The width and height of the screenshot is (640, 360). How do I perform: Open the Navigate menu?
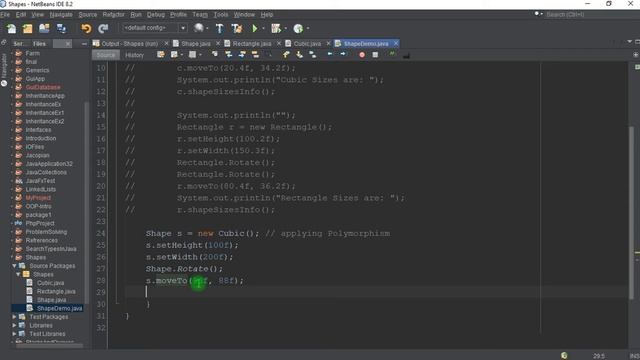coord(61,14)
